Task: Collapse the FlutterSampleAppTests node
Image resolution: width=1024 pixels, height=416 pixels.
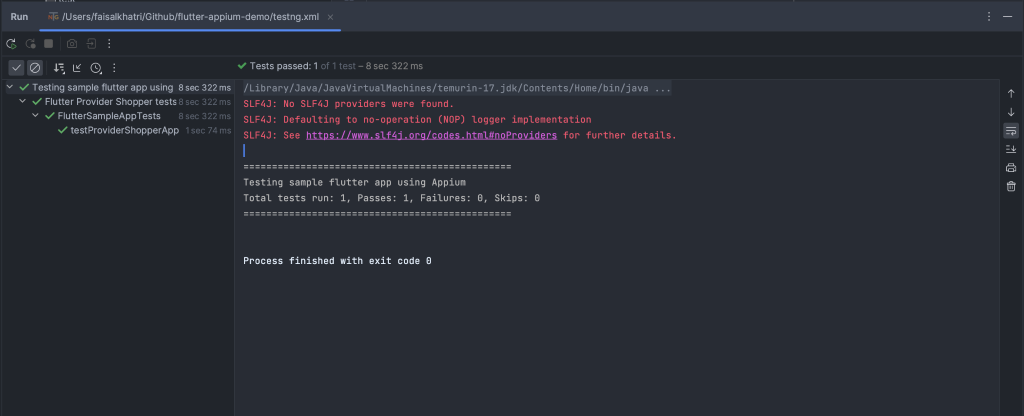Action: (x=36, y=116)
